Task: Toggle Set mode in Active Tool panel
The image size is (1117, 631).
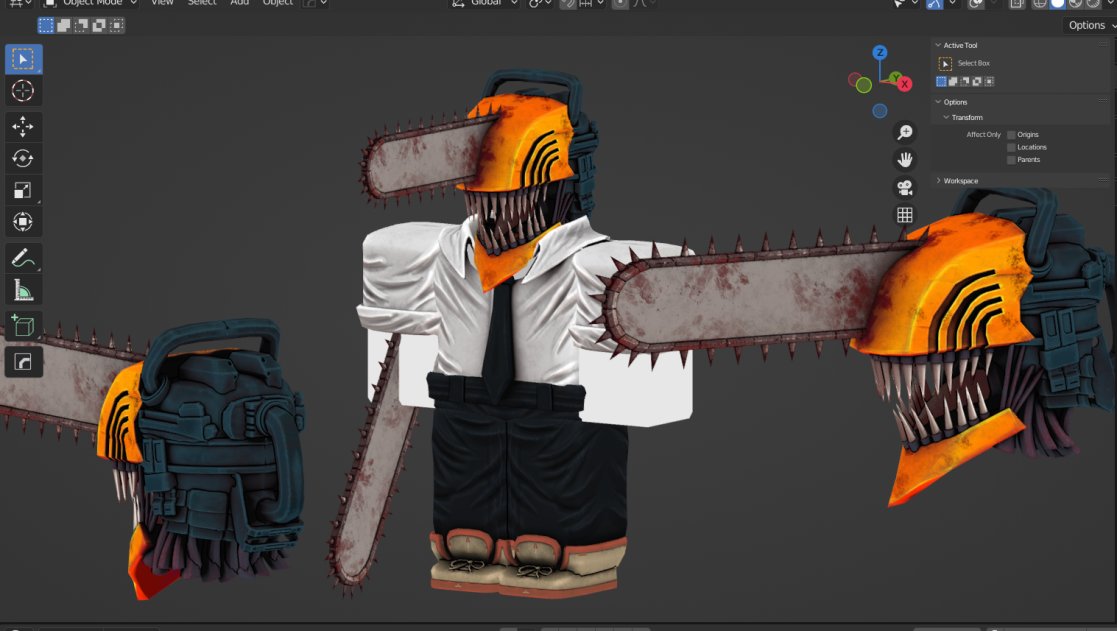Action: tap(941, 81)
